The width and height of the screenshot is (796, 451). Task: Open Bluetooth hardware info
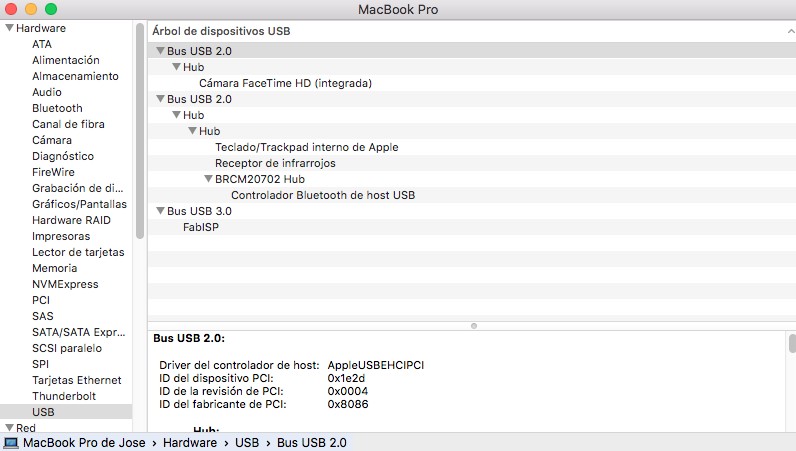click(x=57, y=108)
